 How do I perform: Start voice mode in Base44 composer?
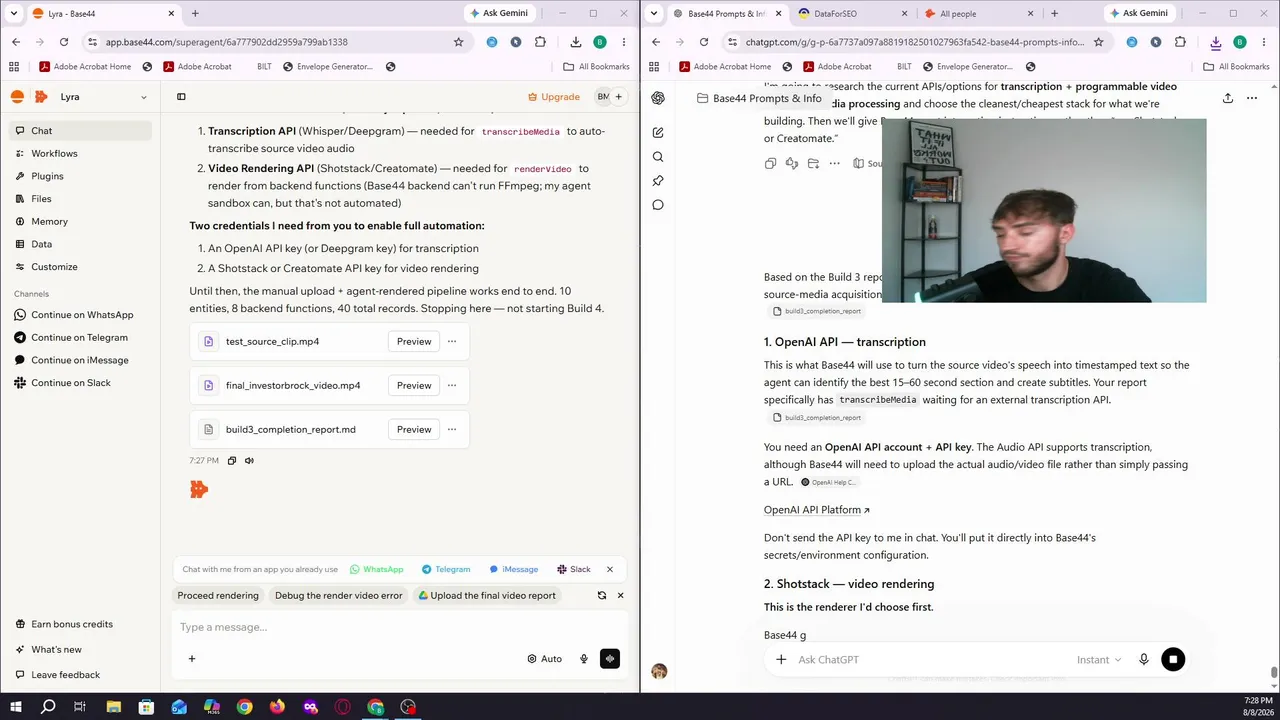610,659
